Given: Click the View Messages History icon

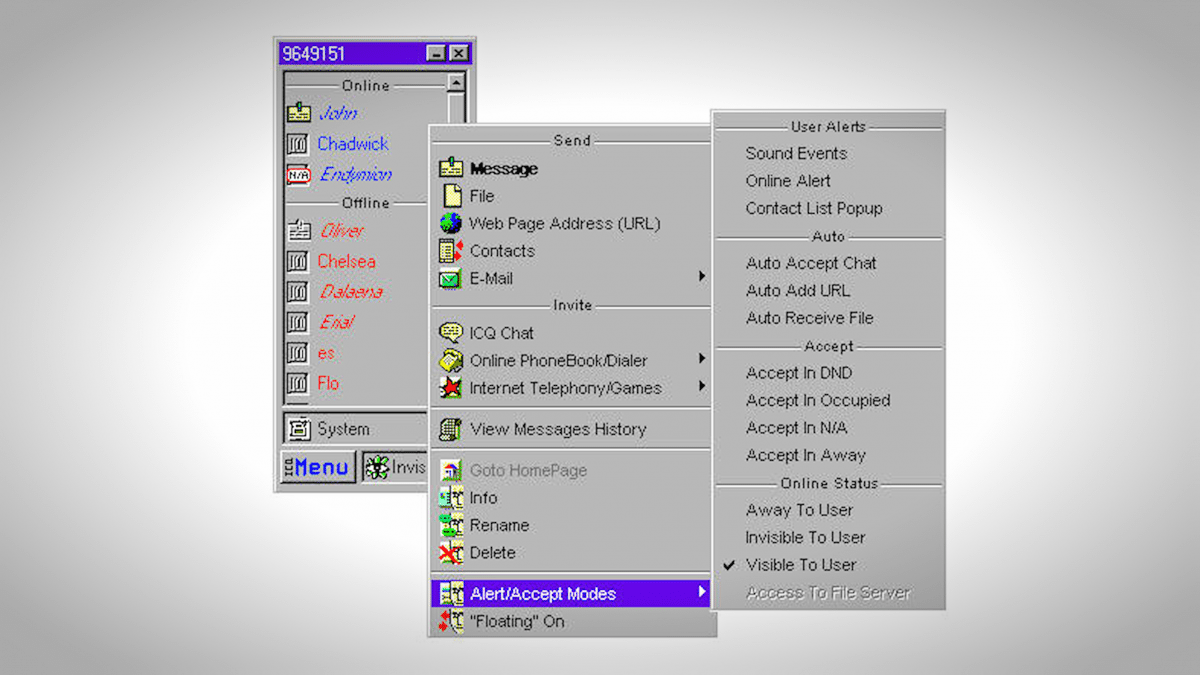Looking at the screenshot, I should click(451, 429).
